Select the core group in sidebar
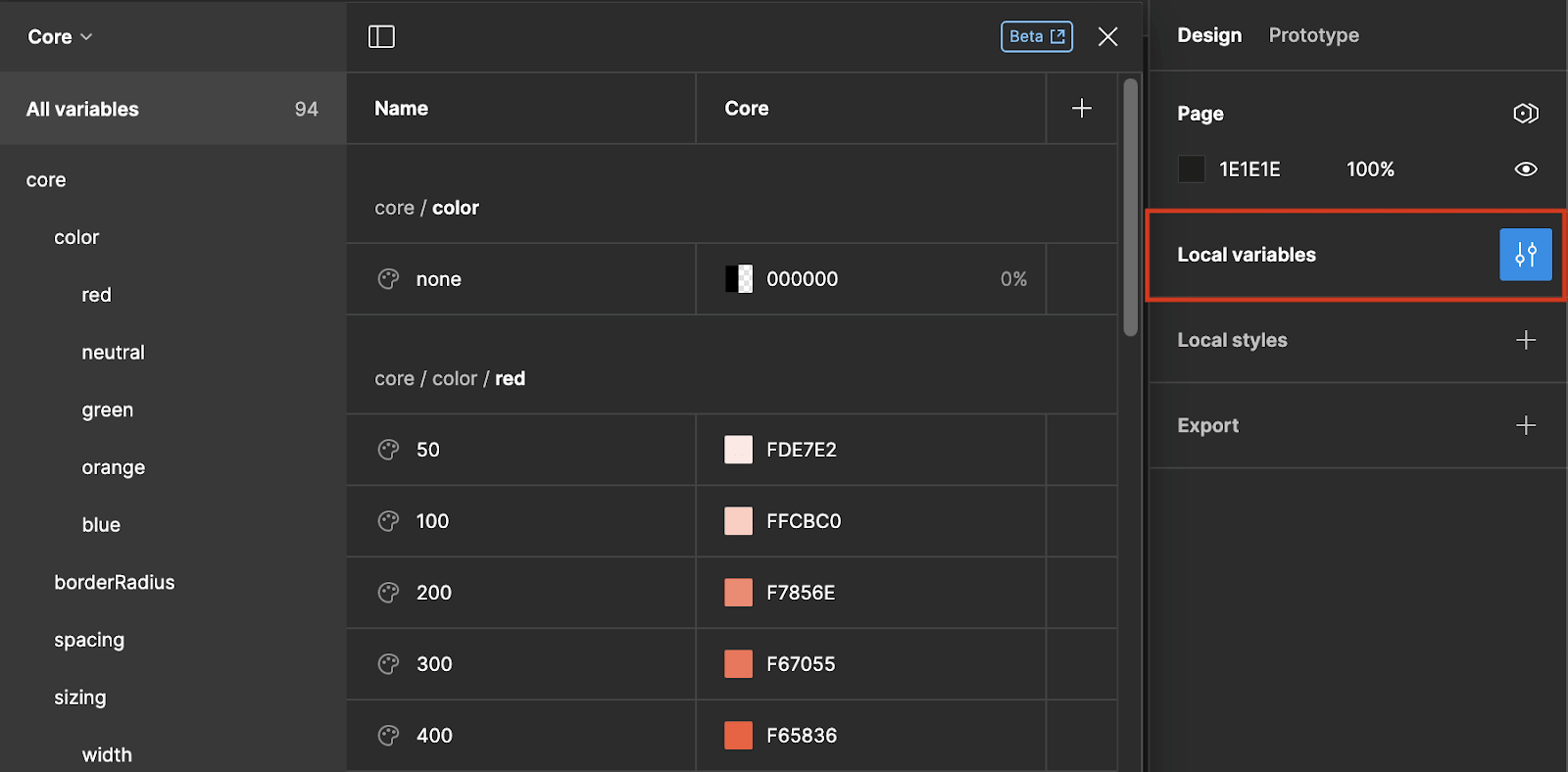Viewport: 1568px width, 772px height. 46,180
